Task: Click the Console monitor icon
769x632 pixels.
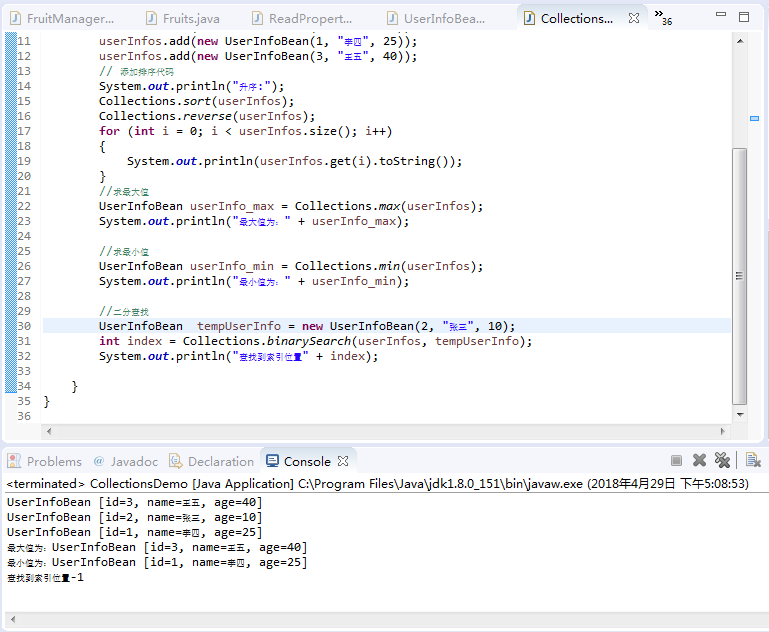Action: click(x=272, y=461)
